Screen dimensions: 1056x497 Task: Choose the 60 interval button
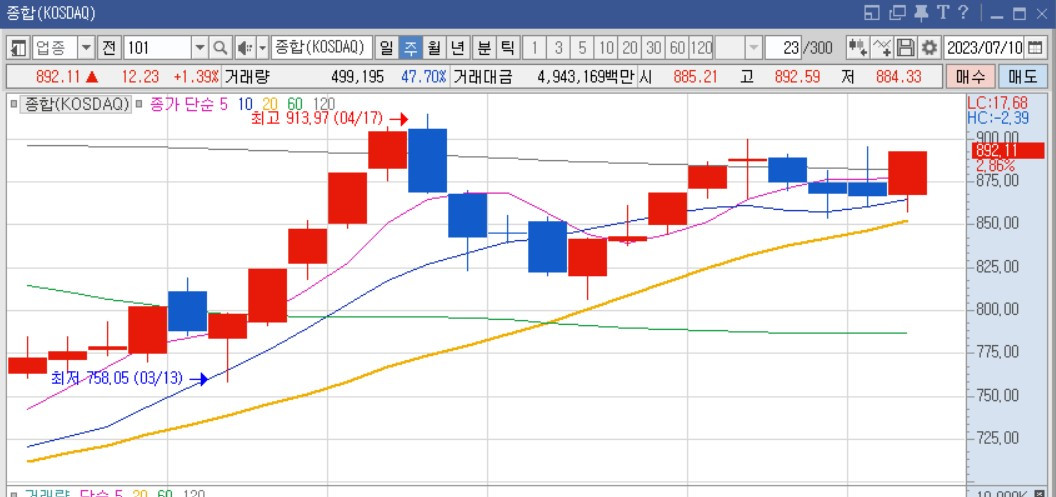tap(678, 48)
